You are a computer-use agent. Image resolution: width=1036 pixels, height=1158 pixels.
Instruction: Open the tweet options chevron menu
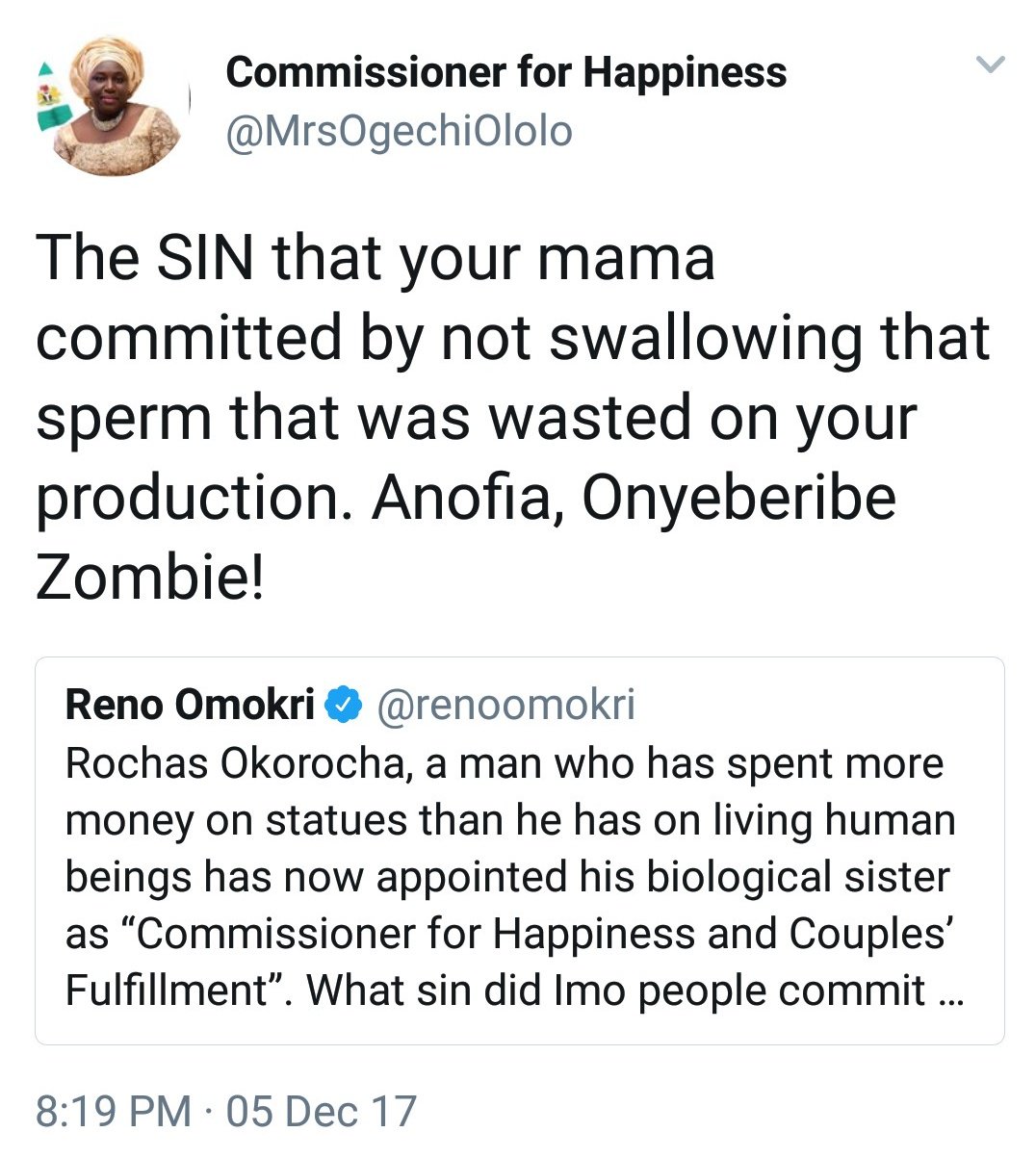(x=990, y=65)
